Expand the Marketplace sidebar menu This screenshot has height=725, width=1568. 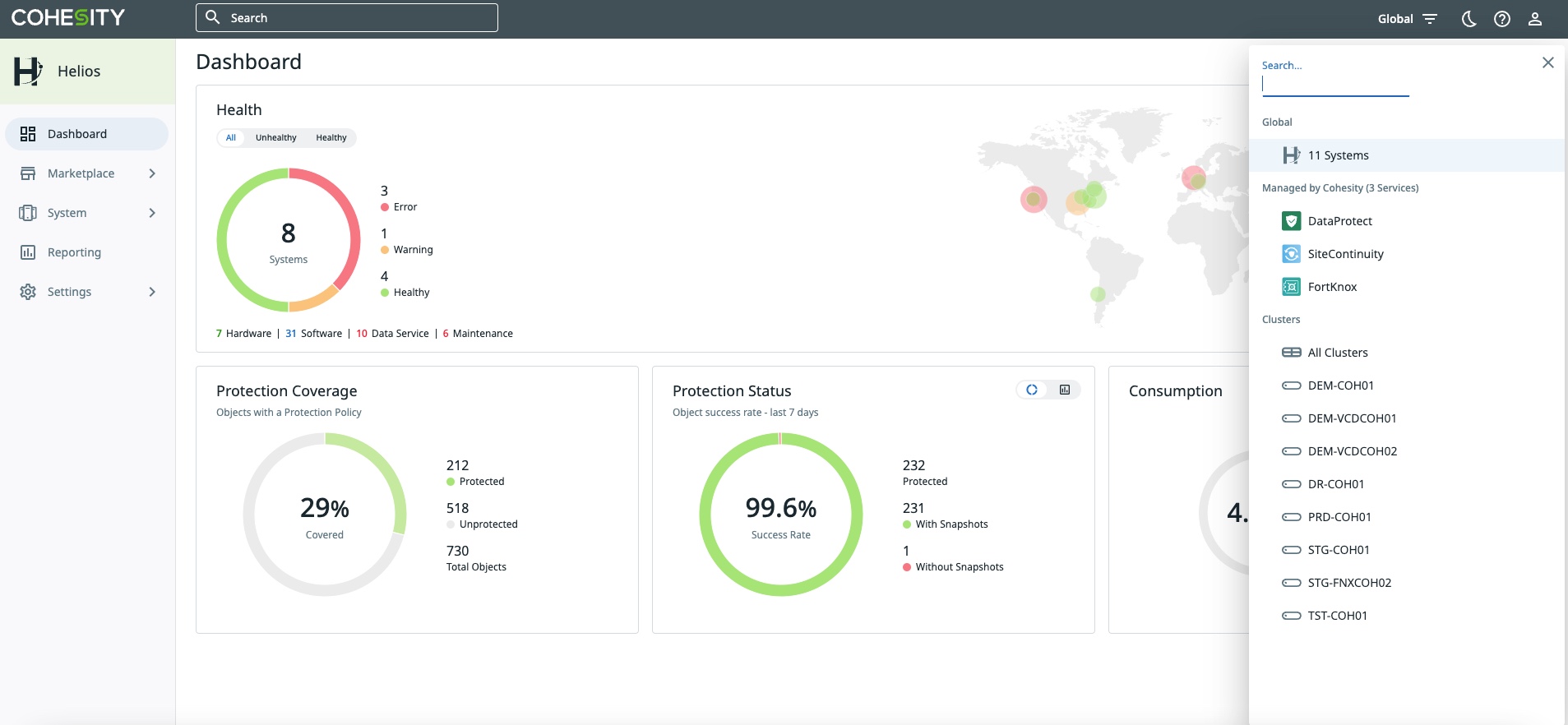[152, 173]
